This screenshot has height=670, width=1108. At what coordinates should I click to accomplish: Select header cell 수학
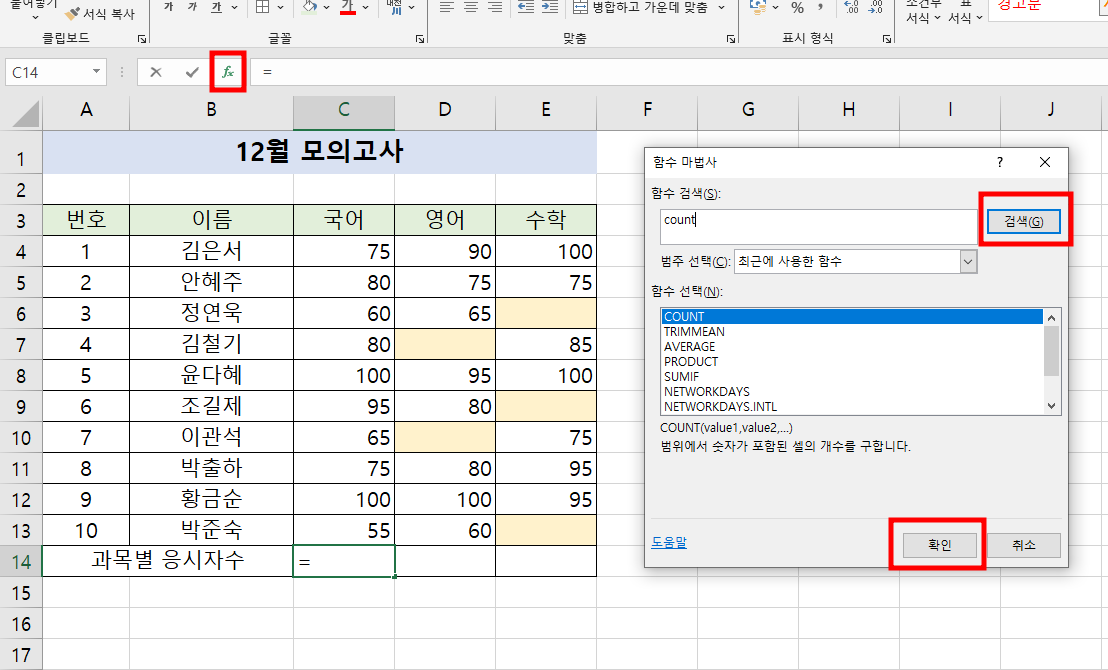546,220
